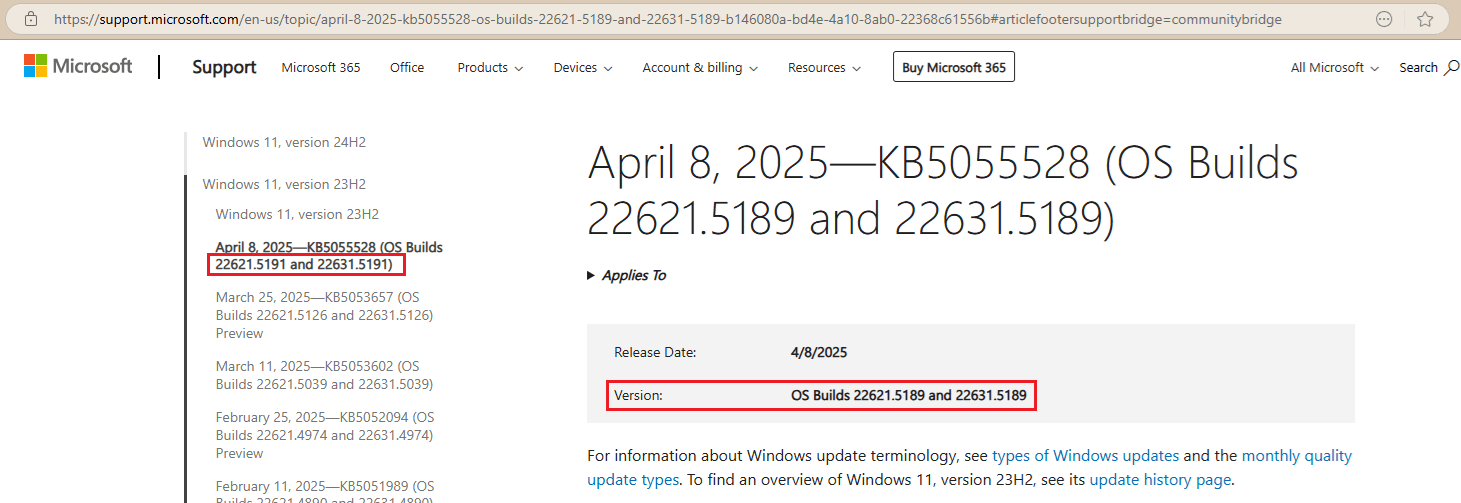Open March 11, 2025—KB5053602 article
Viewport: 1461px width, 503px height.
(324, 375)
